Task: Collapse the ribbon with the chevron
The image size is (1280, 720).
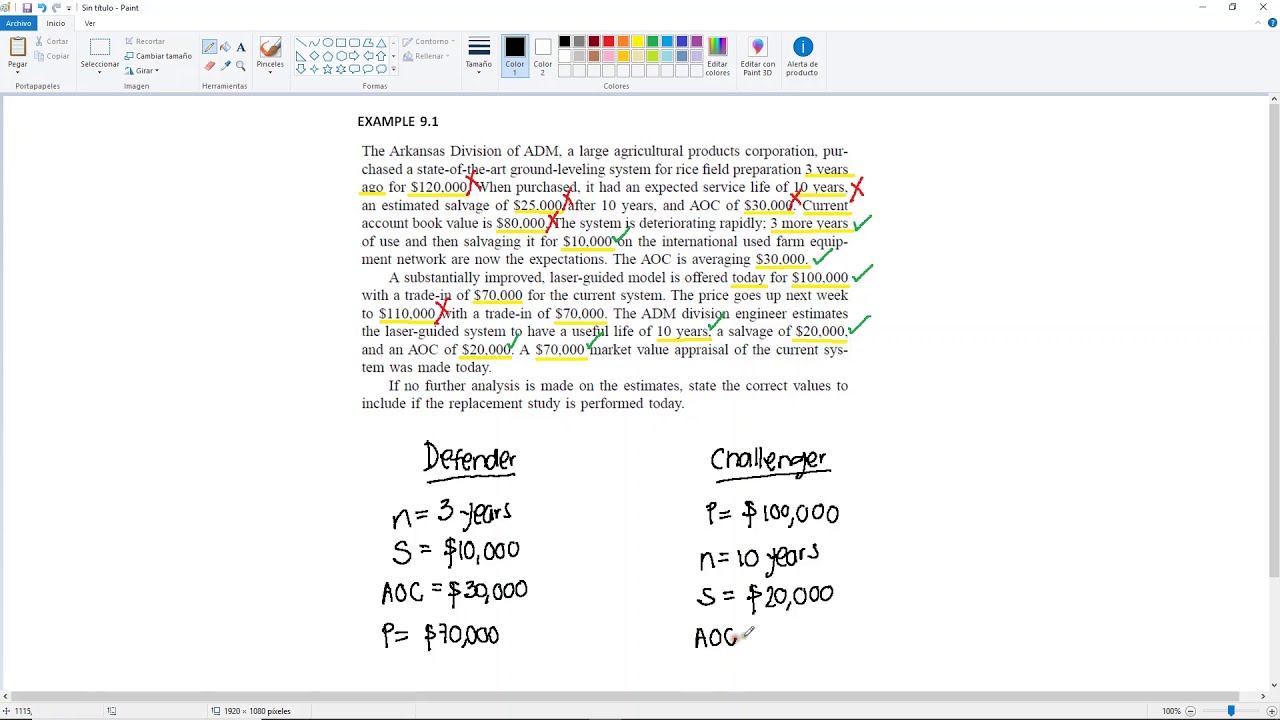Action: (x=1260, y=23)
